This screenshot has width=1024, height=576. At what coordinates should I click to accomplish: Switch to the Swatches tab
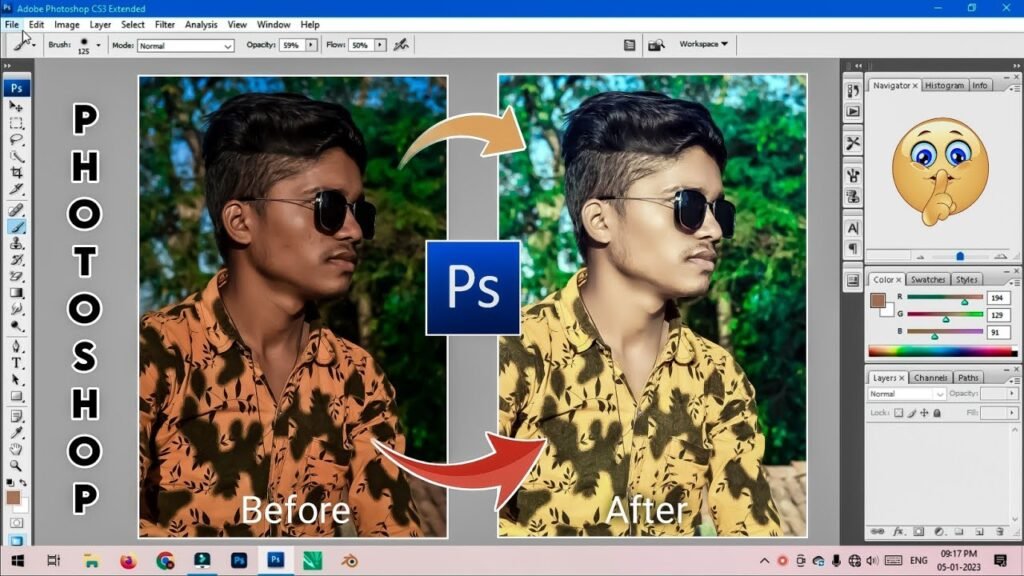coord(928,280)
